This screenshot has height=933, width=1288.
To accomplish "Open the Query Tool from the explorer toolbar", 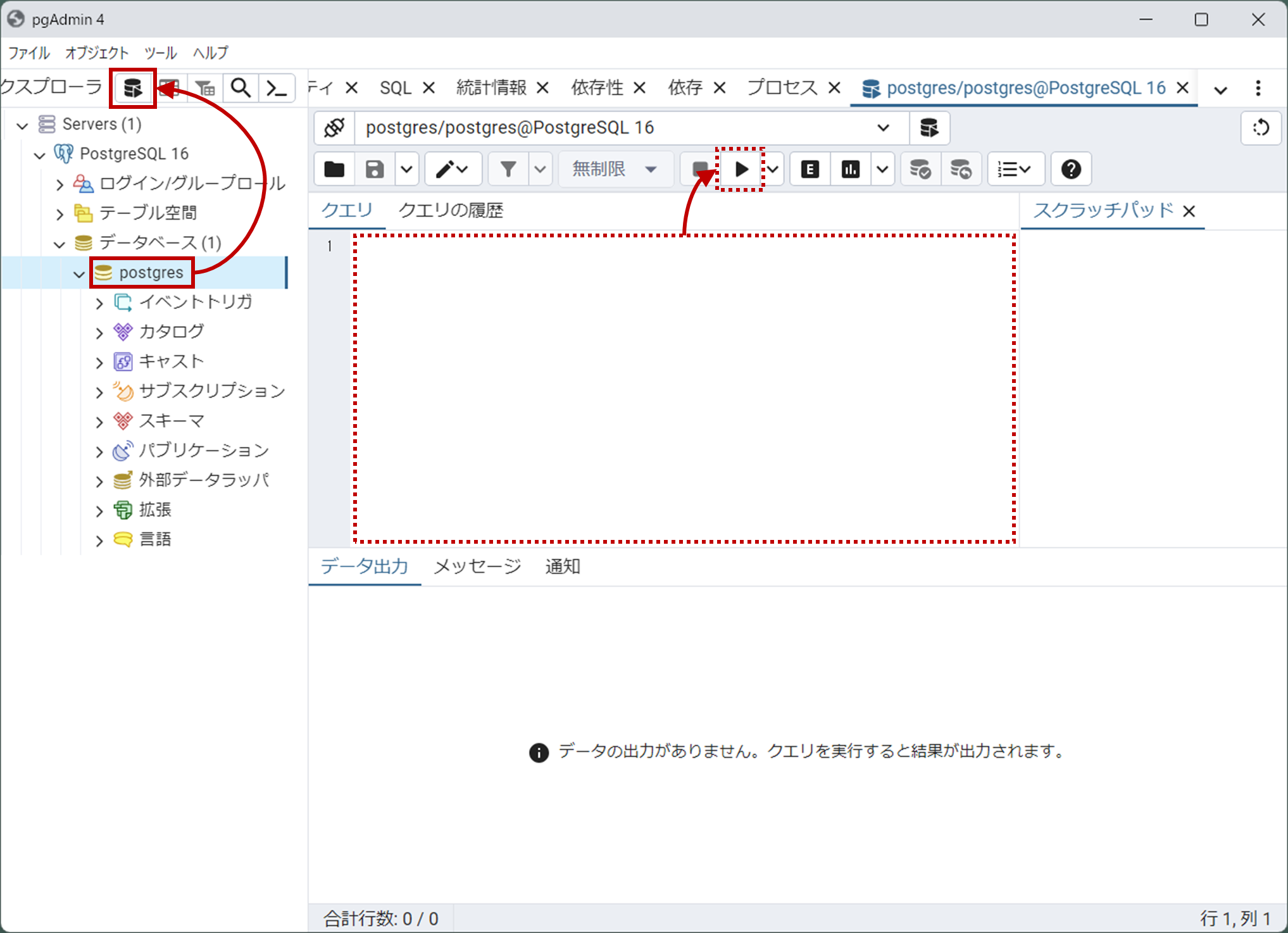I will point(133,88).
